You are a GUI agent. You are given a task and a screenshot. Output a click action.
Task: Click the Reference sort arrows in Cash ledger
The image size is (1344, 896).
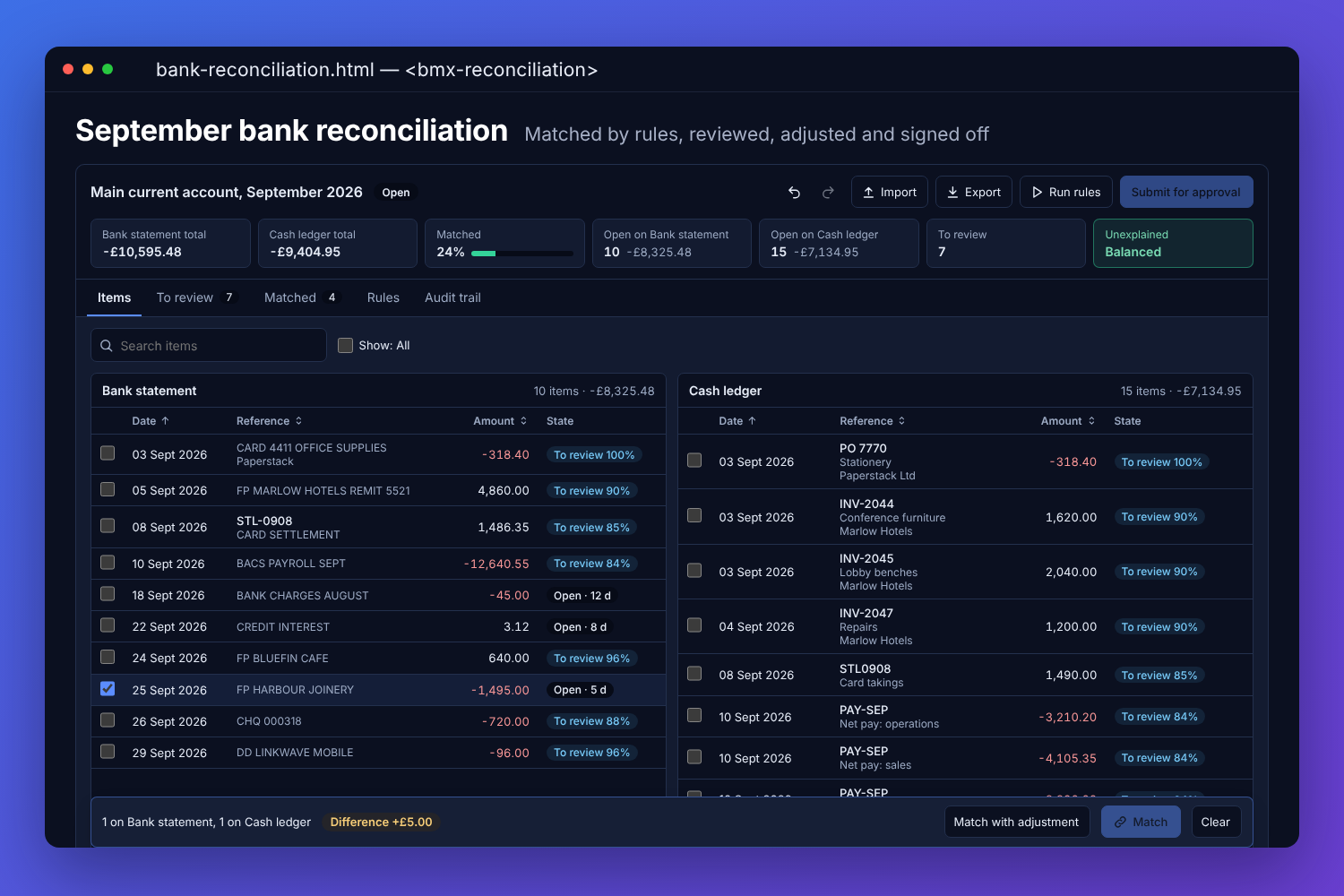click(x=901, y=421)
